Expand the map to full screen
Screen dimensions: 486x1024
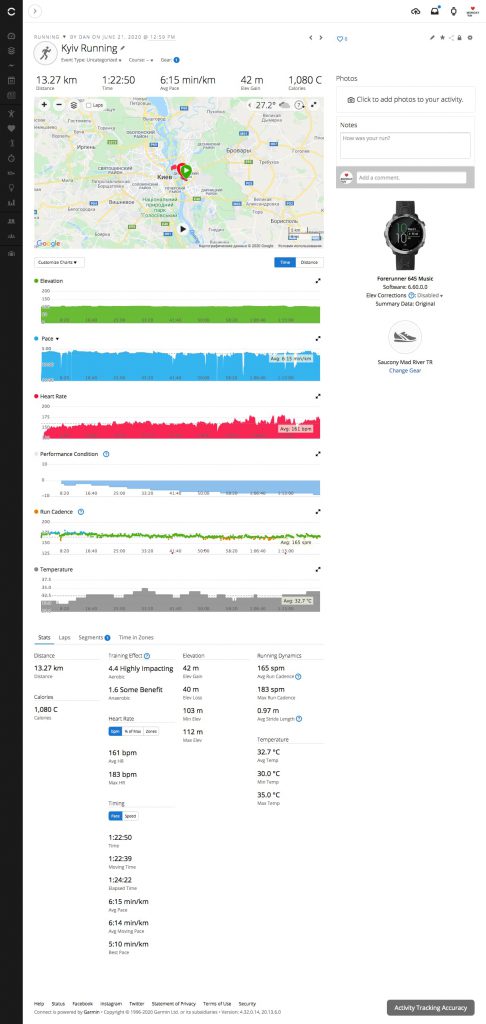click(314, 104)
